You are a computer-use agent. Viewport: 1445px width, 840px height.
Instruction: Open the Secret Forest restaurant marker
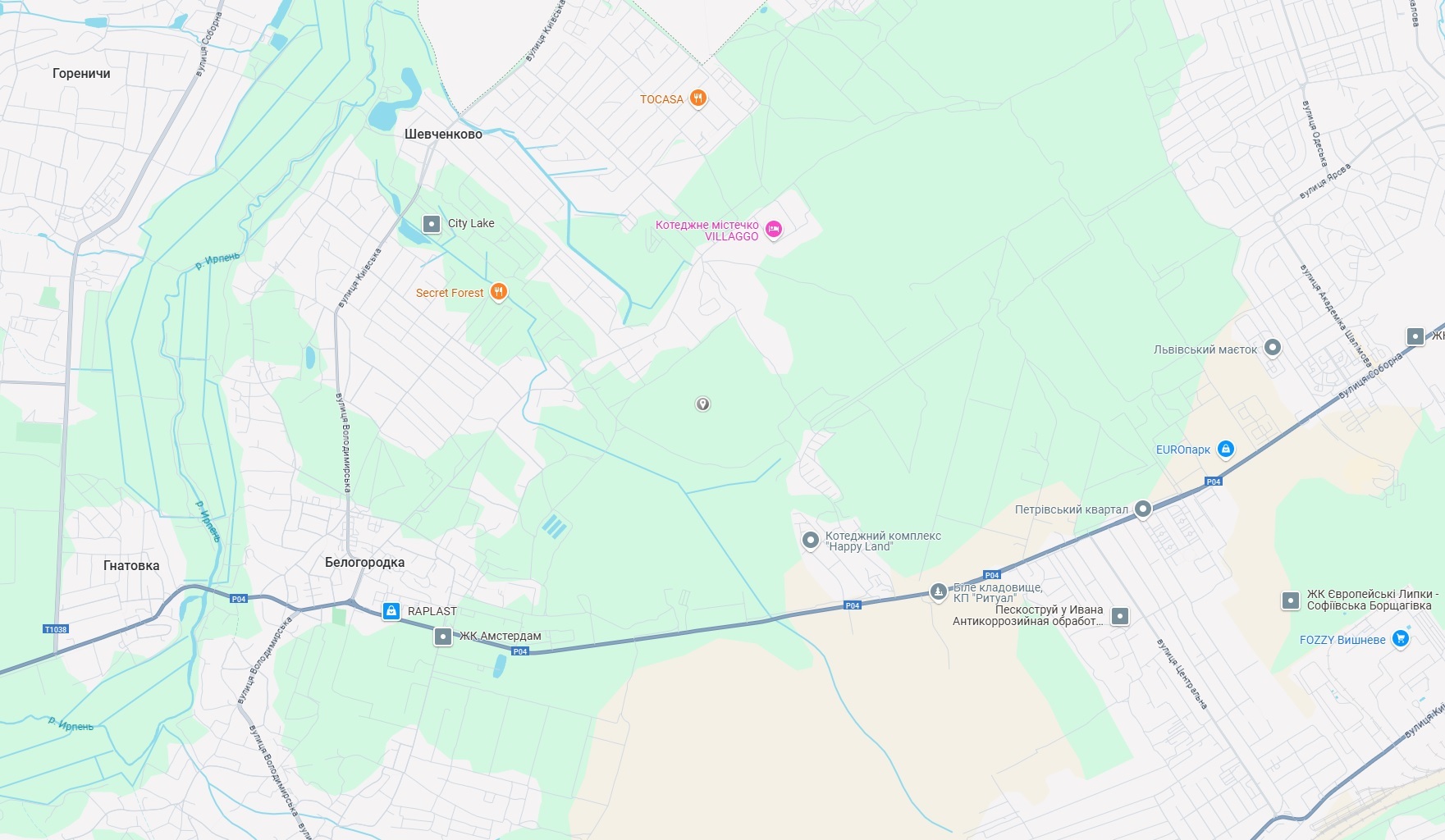pyautogui.click(x=498, y=291)
